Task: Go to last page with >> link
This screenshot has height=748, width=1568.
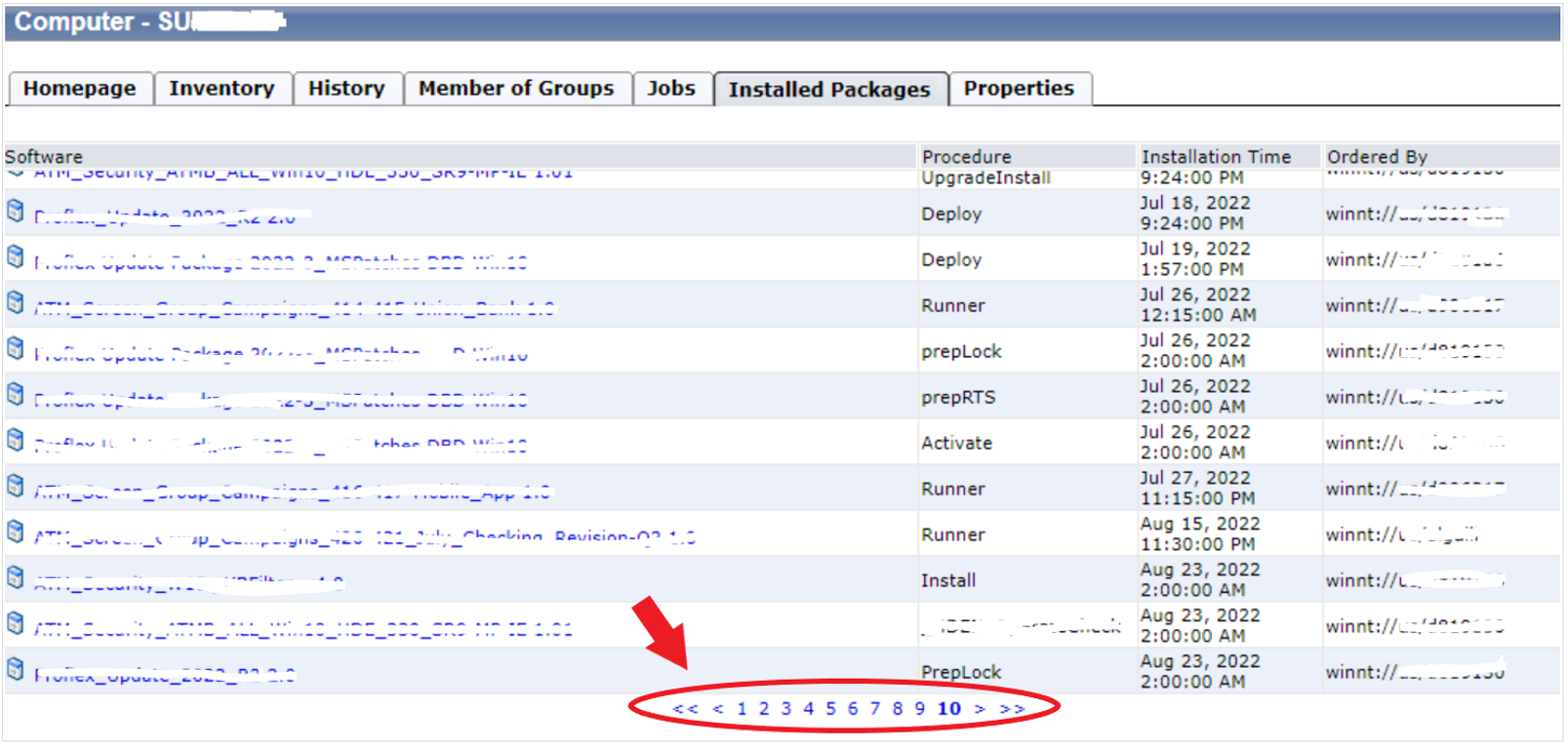Action: (x=1012, y=709)
